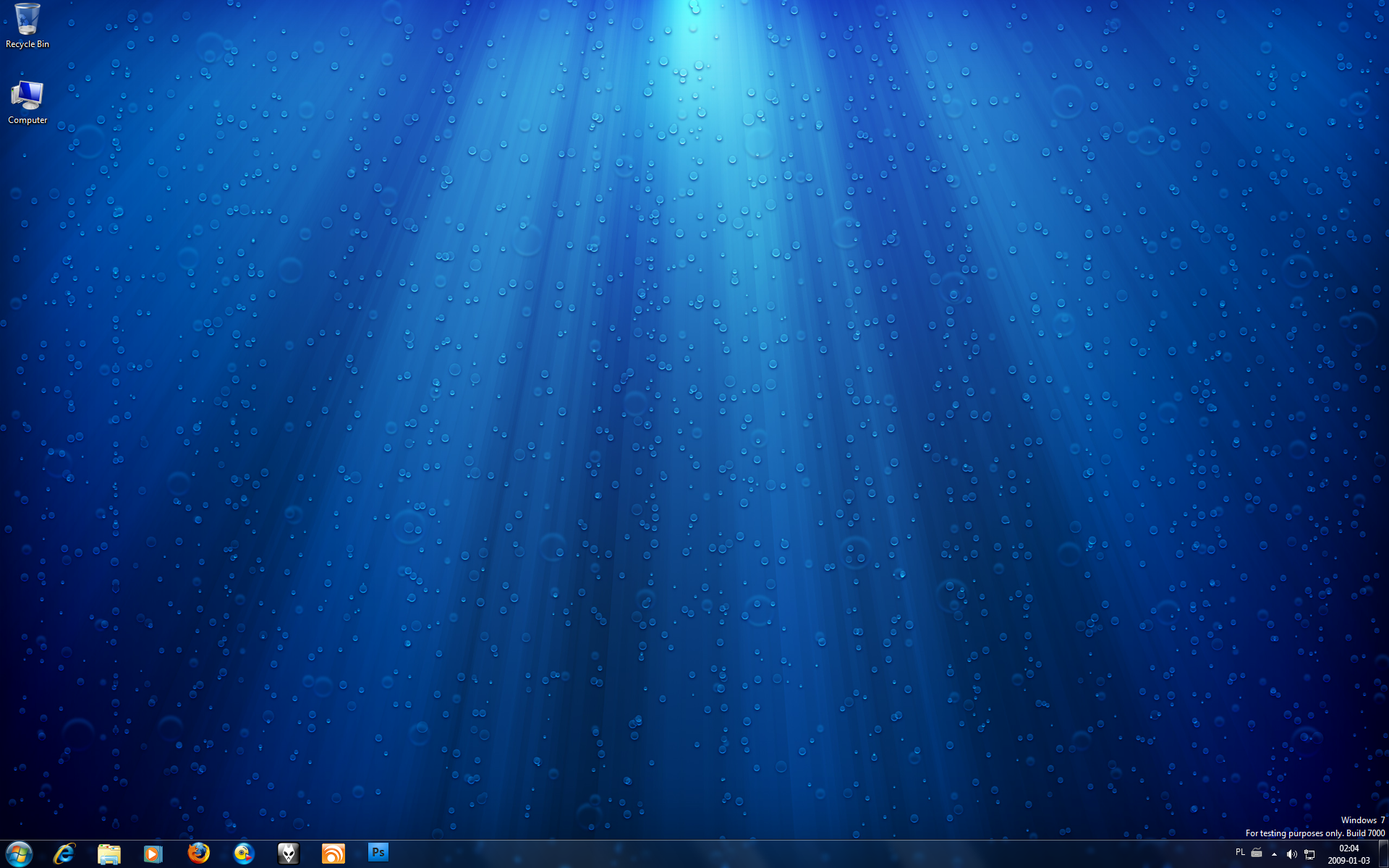
Task: Launch Windows Media Player from taskbar
Action: click(x=153, y=854)
